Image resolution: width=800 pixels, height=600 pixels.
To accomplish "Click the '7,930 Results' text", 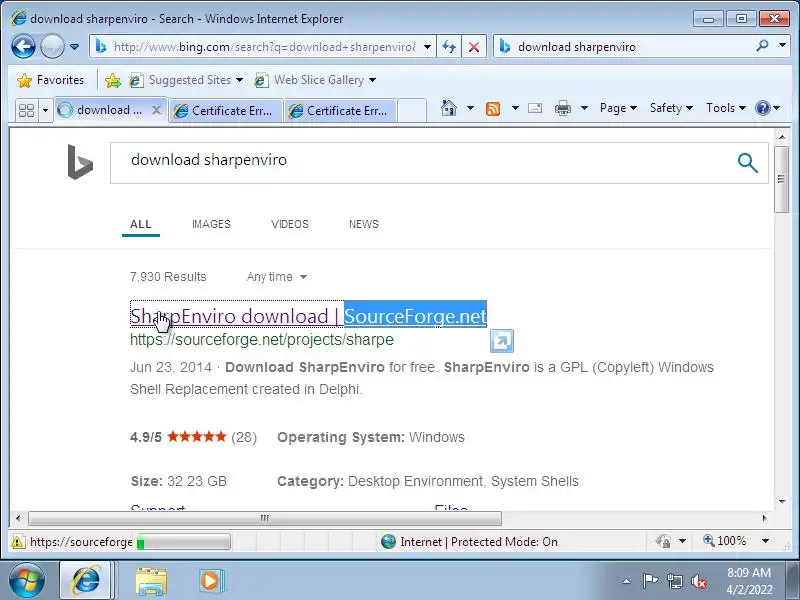I will (x=168, y=277).
